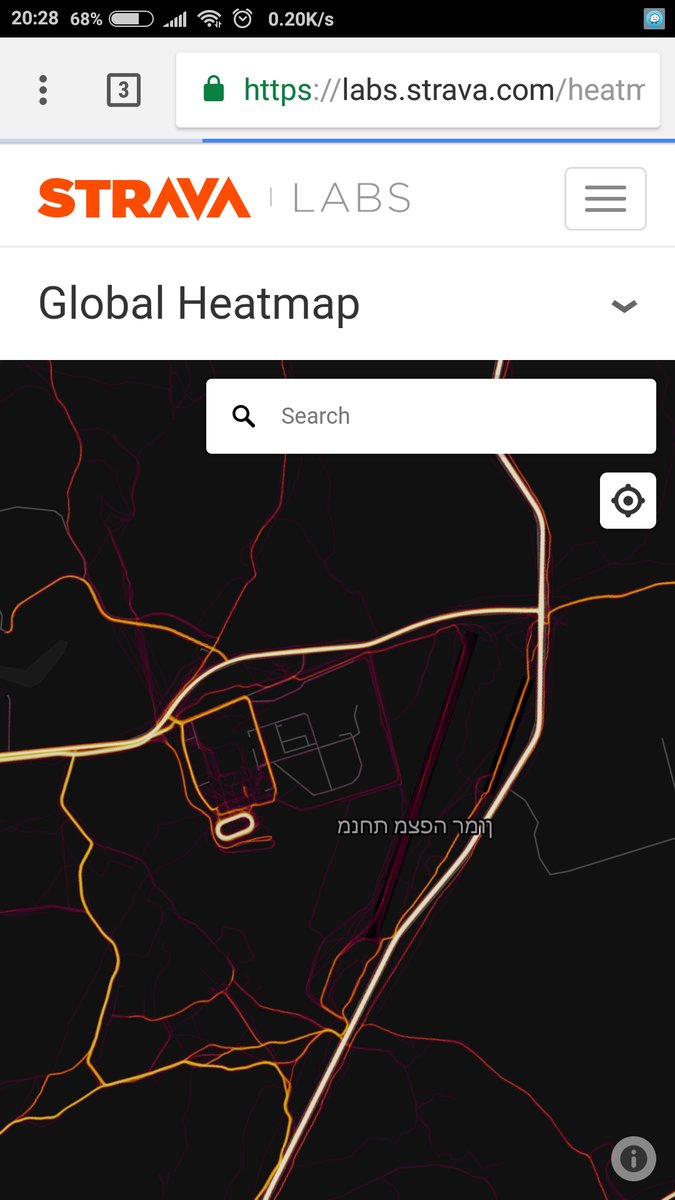The width and height of the screenshot is (675, 1200).
Task: Focus the labs.strava.com address bar
Action: (418, 90)
